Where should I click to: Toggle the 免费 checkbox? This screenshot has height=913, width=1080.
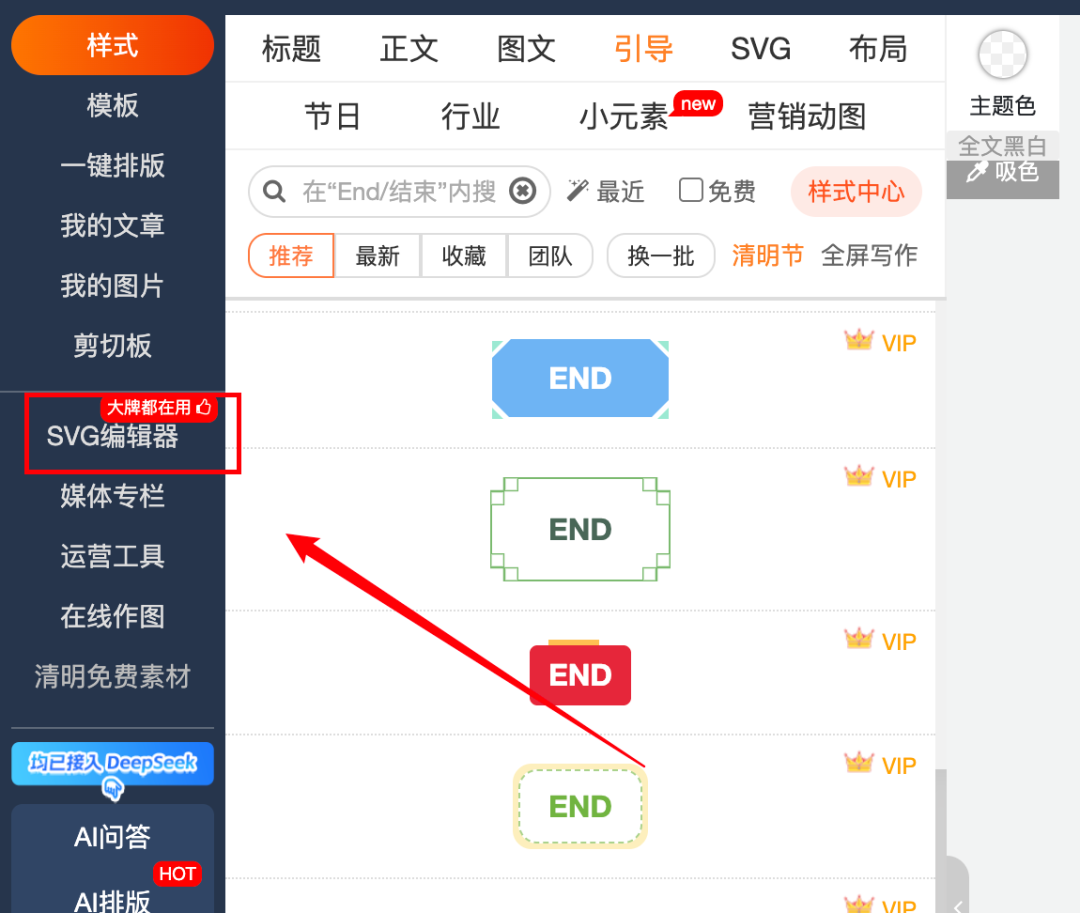pyautogui.click(x=691, y=190)
